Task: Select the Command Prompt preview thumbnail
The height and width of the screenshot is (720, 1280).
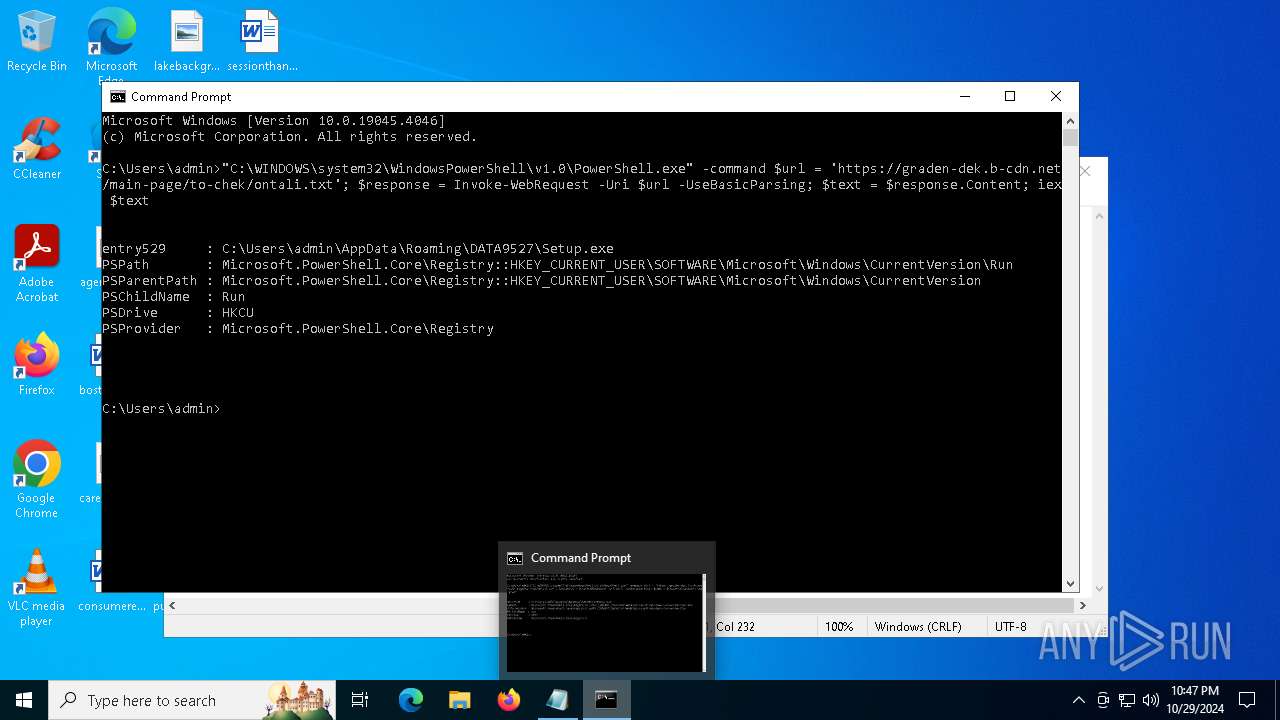Action: (606, 622)
